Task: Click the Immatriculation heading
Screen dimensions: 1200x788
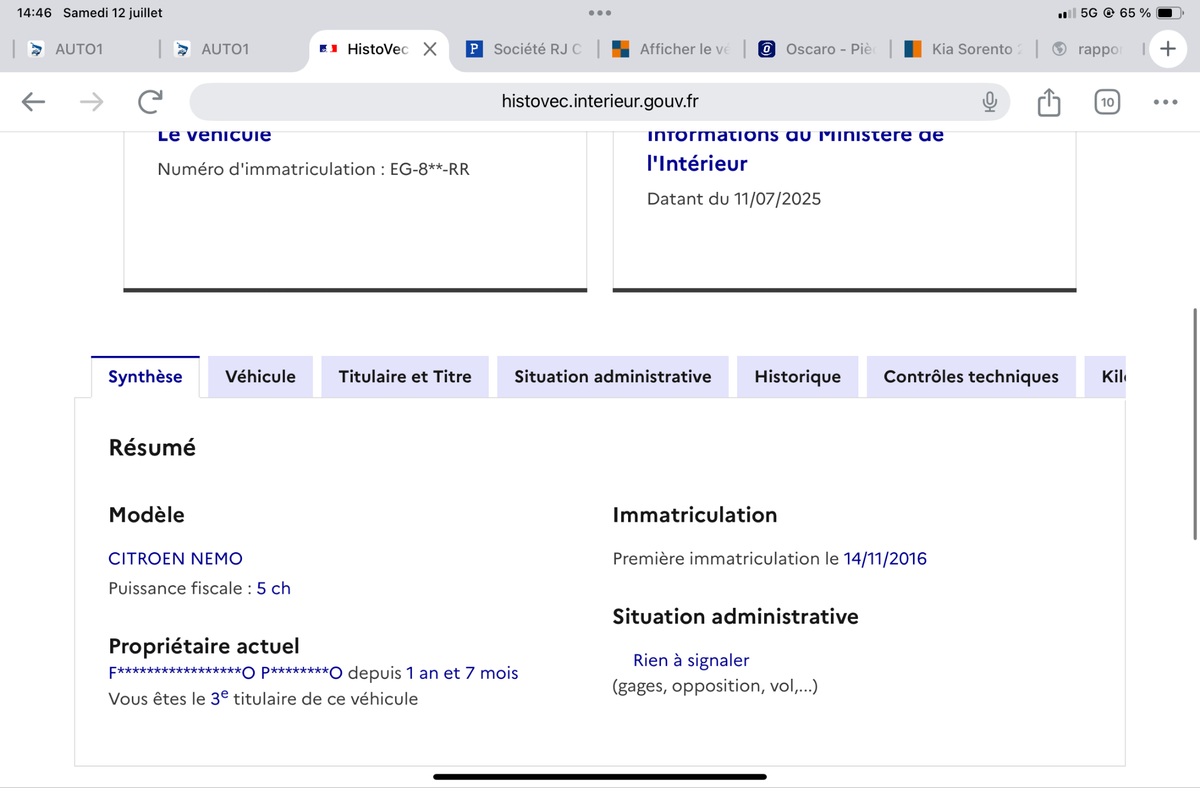Action: coord(695,515)
